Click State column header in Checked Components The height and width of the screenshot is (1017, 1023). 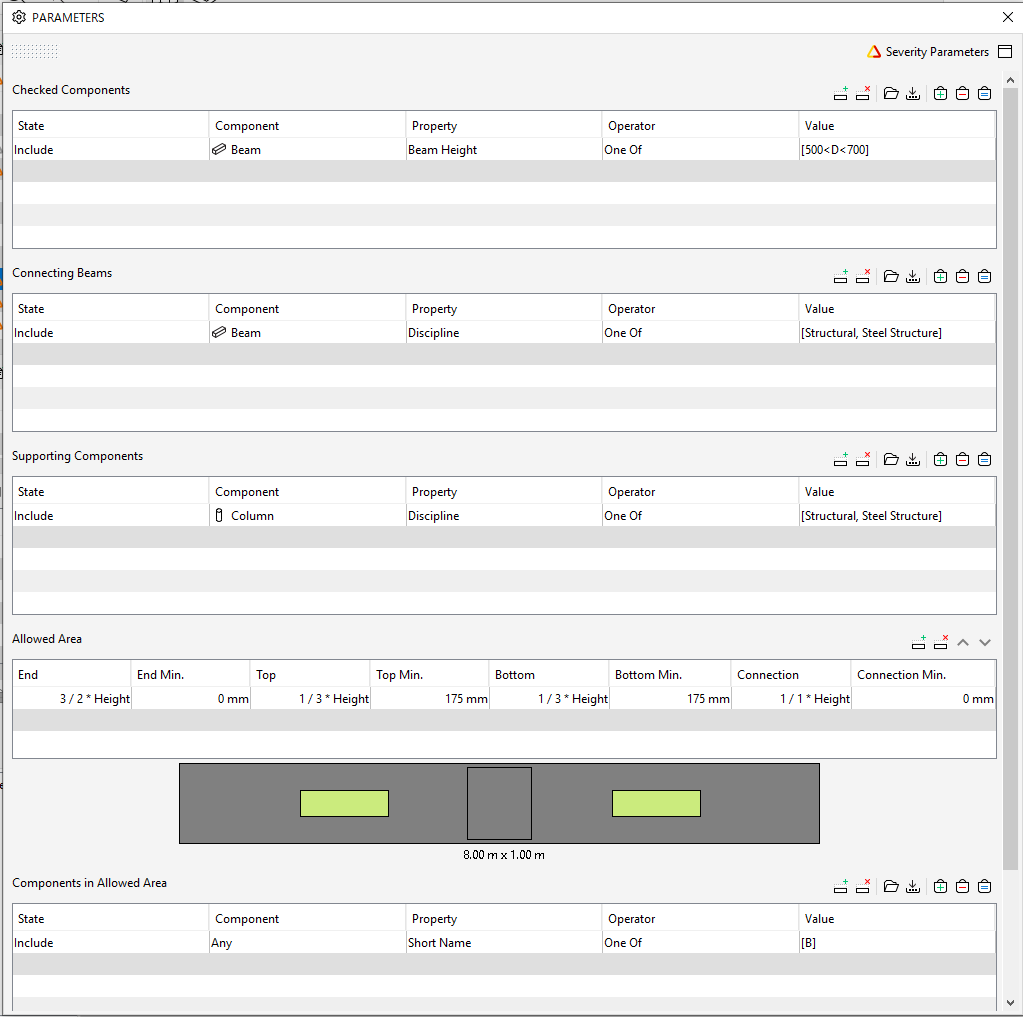(x=111, y=125)
